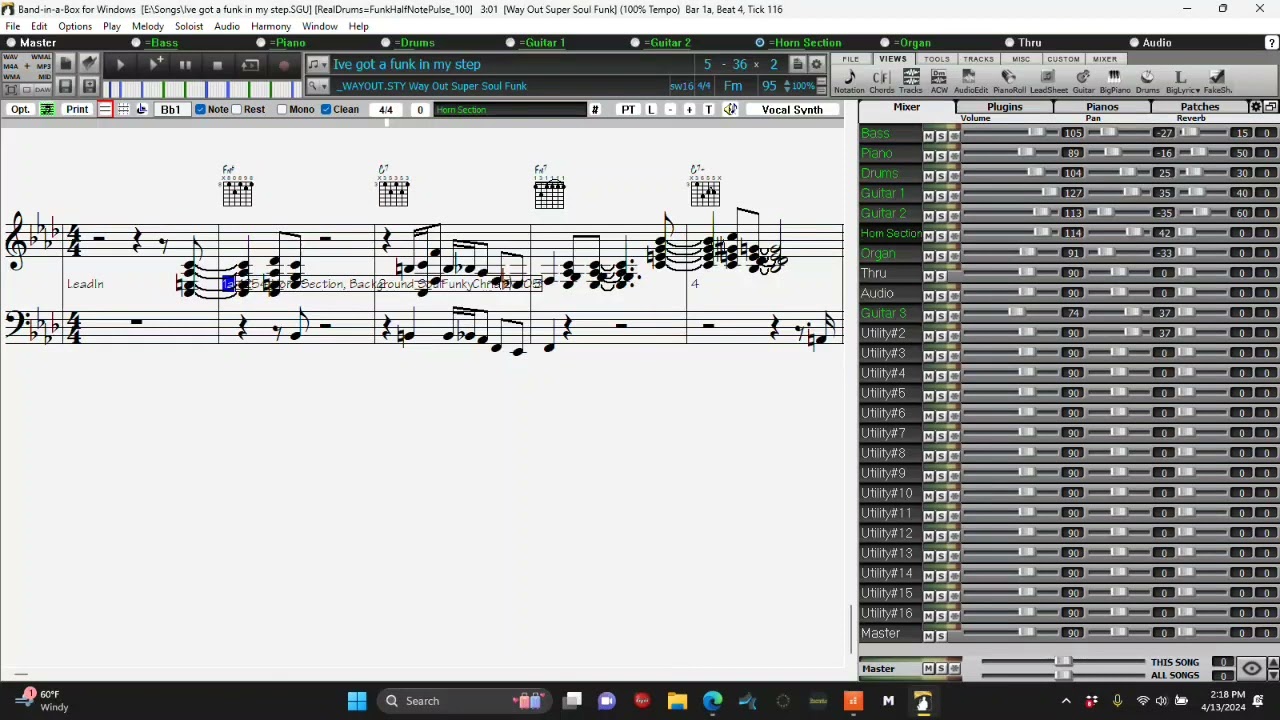Image resolution: width=1280 pixels, height=720 pixels.
Task: Switch to the Plugins mixer tab
Action: pyautogui.click(x=1004, y=107)
